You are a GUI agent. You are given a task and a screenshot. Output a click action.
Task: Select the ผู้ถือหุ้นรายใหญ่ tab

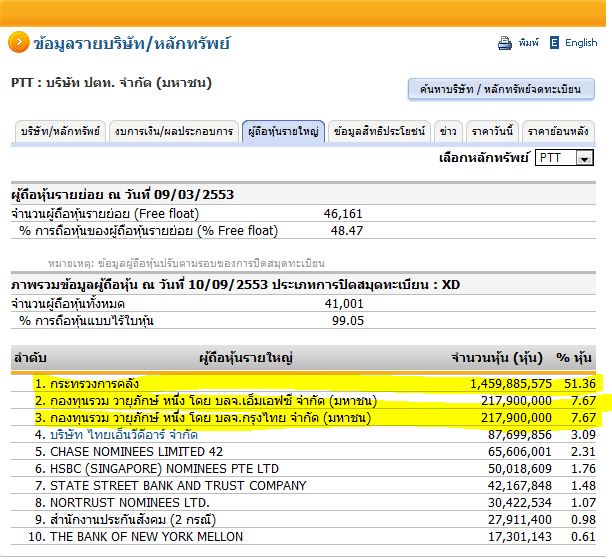pos(283,131)
